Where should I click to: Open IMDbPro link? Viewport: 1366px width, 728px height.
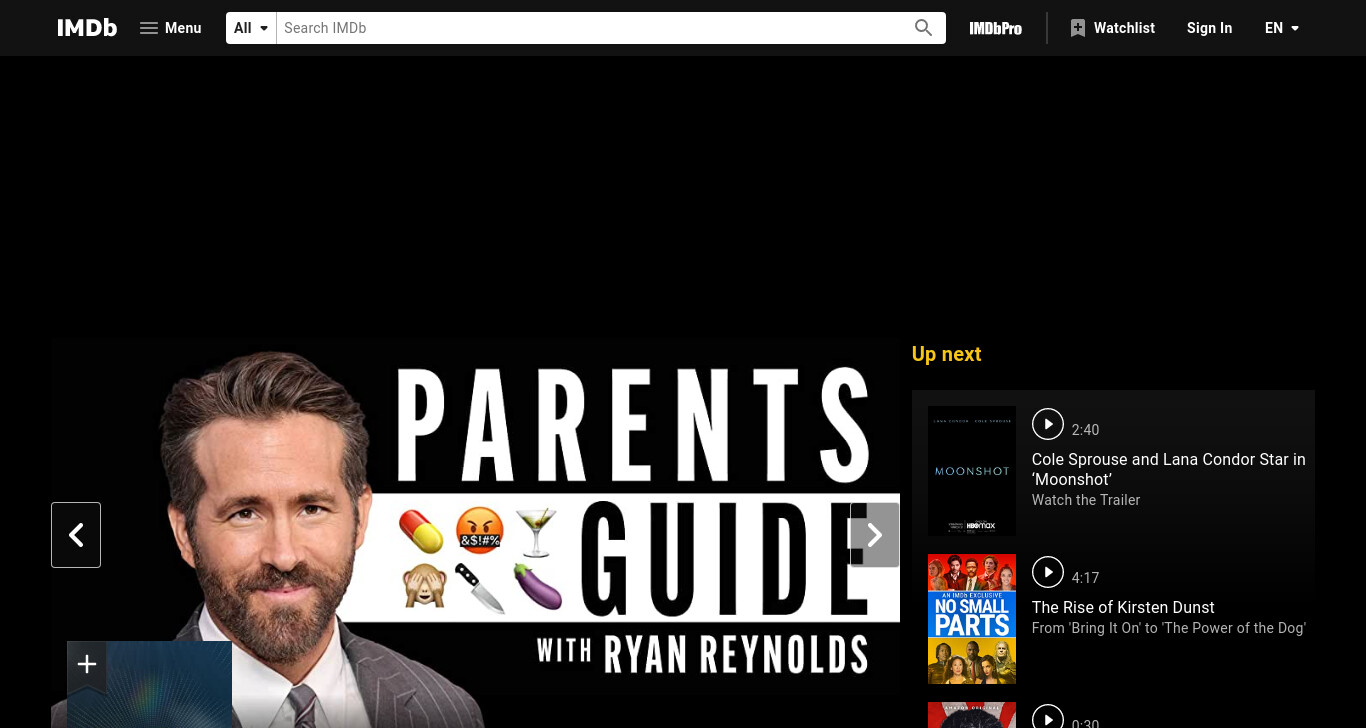pos(995,28)
